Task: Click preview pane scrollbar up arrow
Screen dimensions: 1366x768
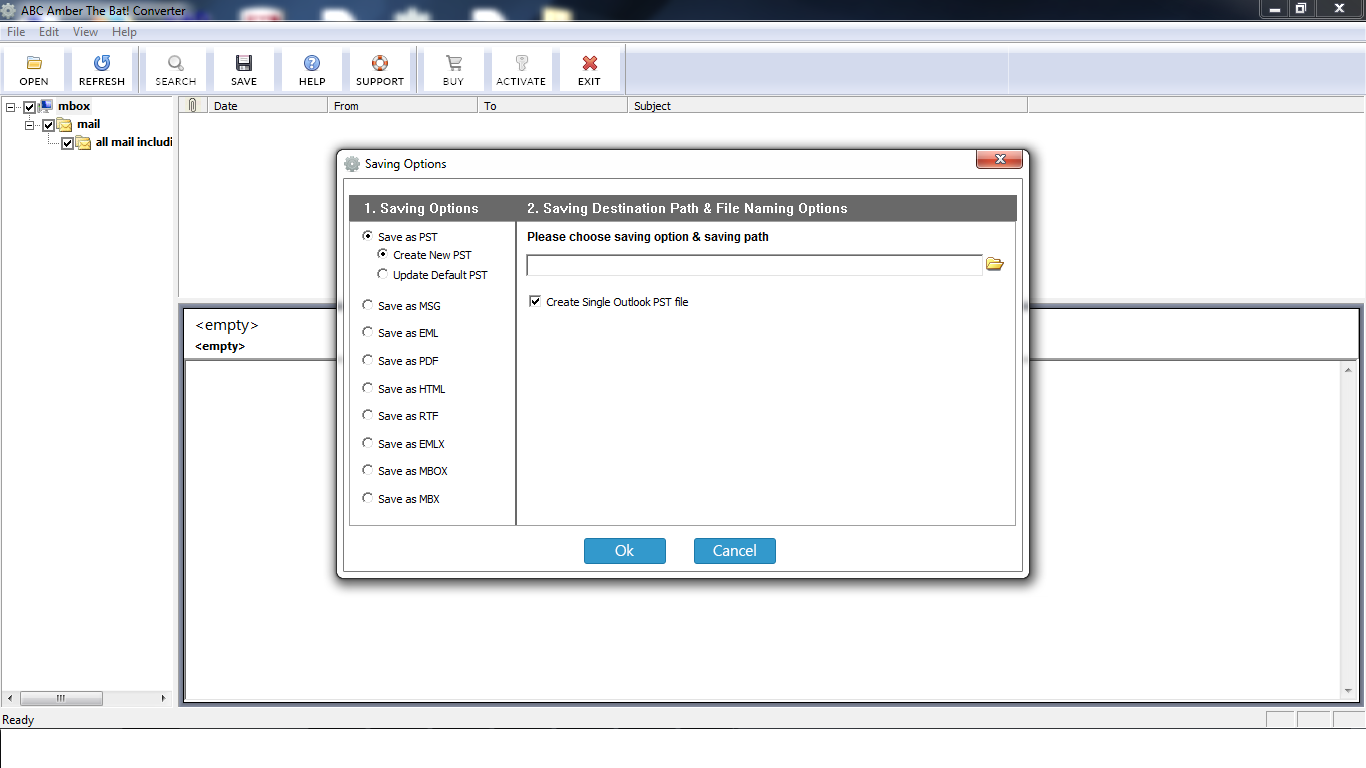Action: pyautogui.click(x=1347, y=370)
